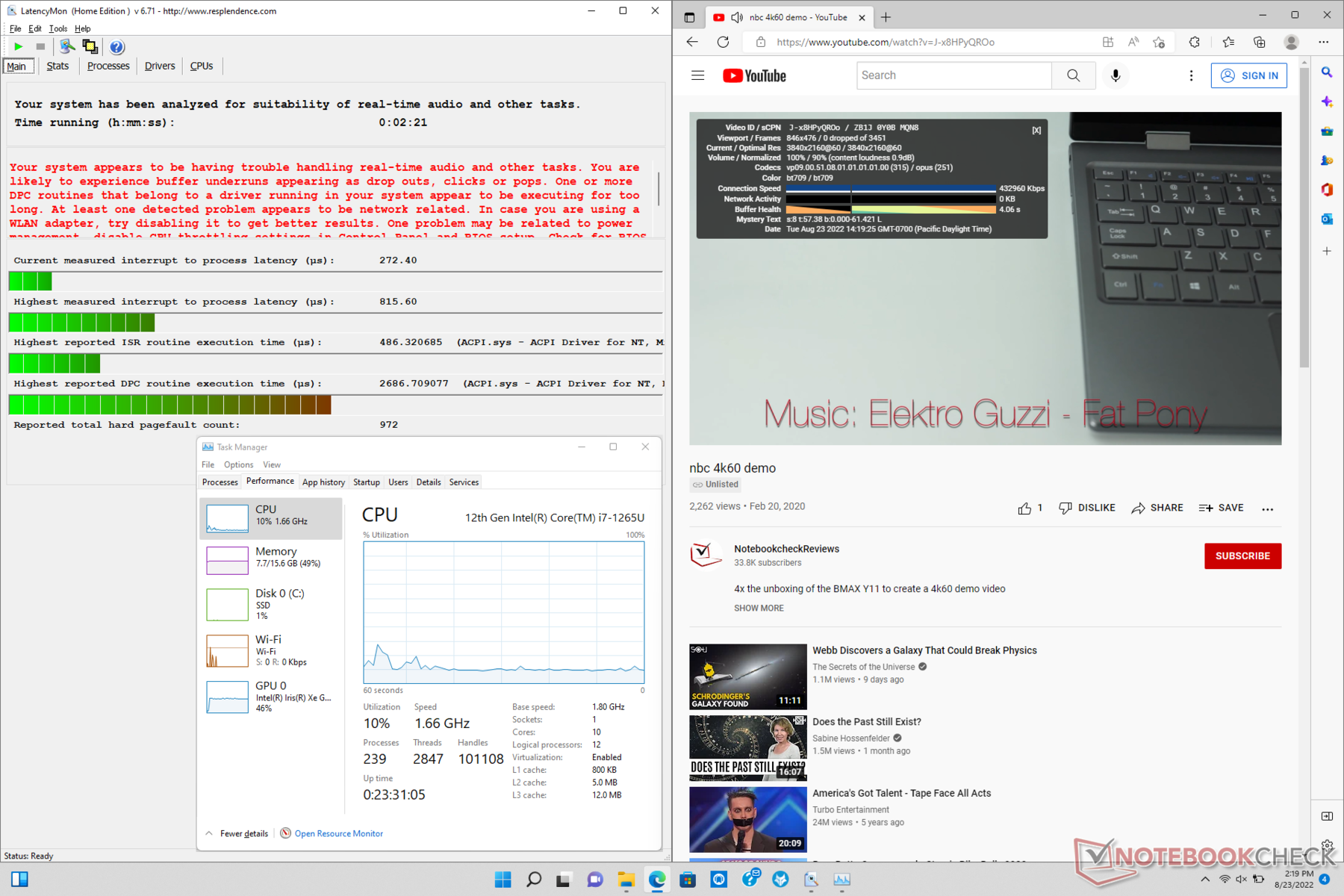The width and height of the screenshot is (1344, 896).
Task: Switch to Task Manager Services tab
Action: pos(464,482)
